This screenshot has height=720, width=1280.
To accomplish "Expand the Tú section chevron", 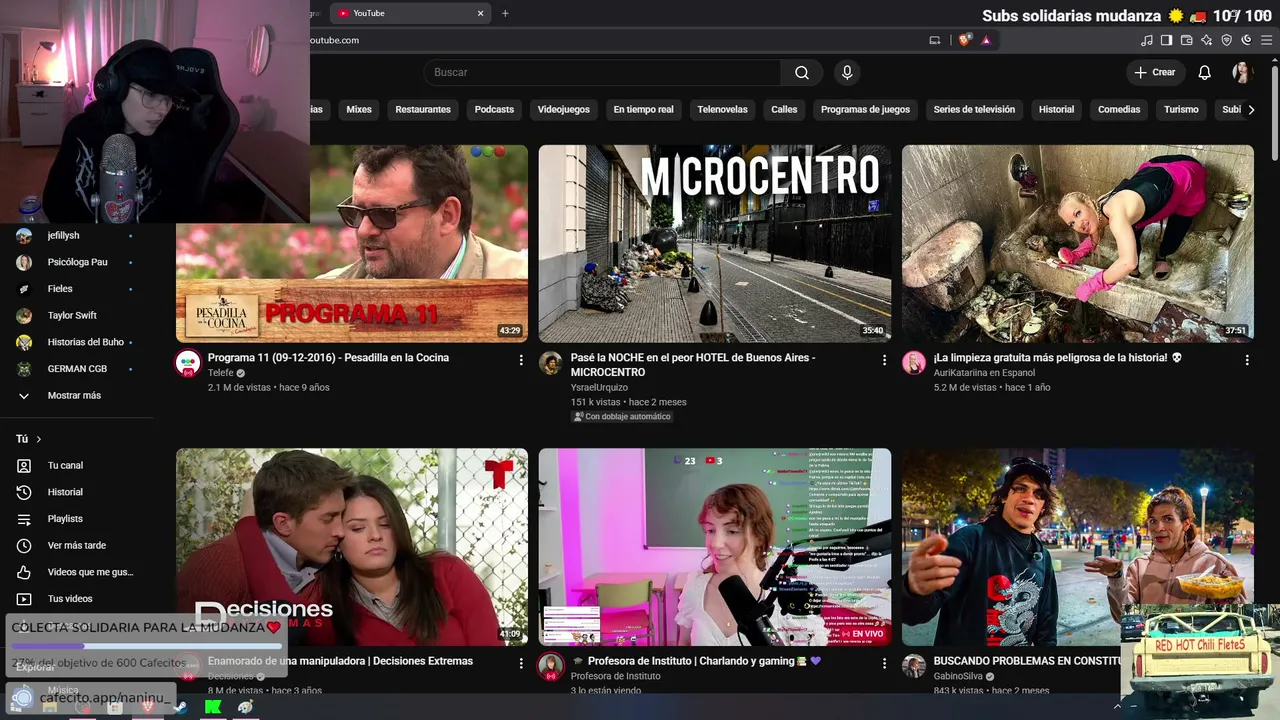I will click(39, 439).
